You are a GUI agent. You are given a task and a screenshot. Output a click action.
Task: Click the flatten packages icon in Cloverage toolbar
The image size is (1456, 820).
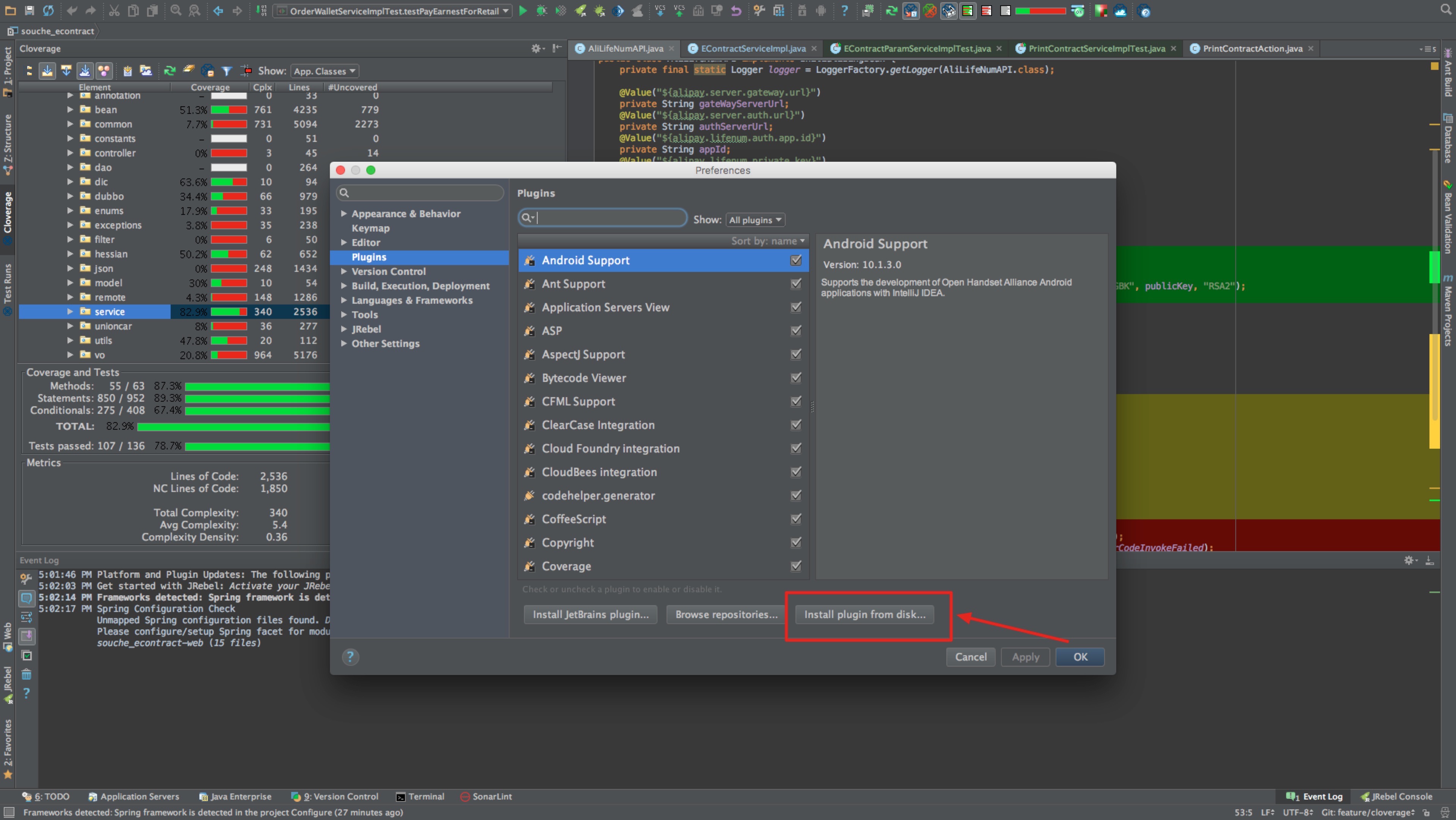[30, 71]
